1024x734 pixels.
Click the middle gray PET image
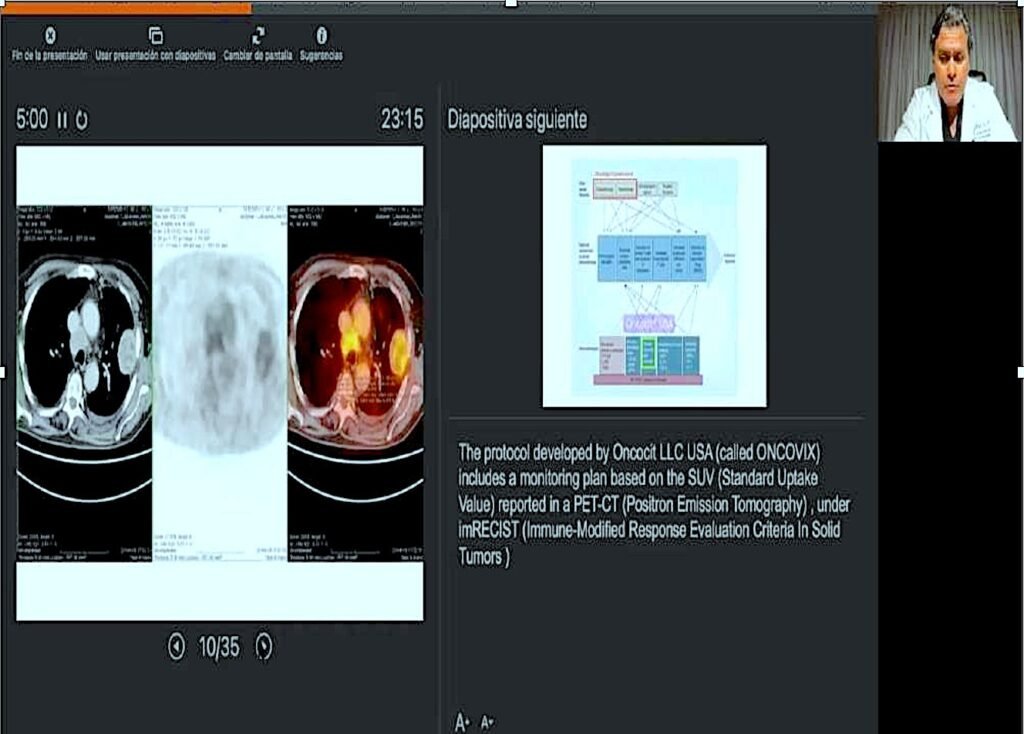point(219,350)
